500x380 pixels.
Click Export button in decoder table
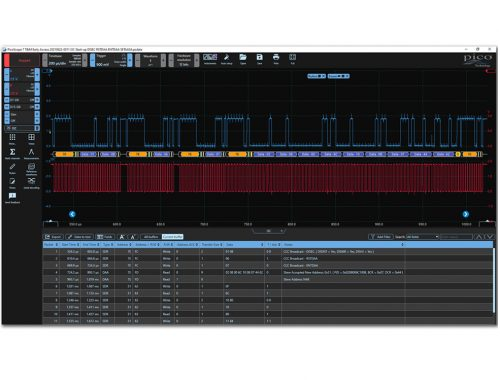pos(53,237)
